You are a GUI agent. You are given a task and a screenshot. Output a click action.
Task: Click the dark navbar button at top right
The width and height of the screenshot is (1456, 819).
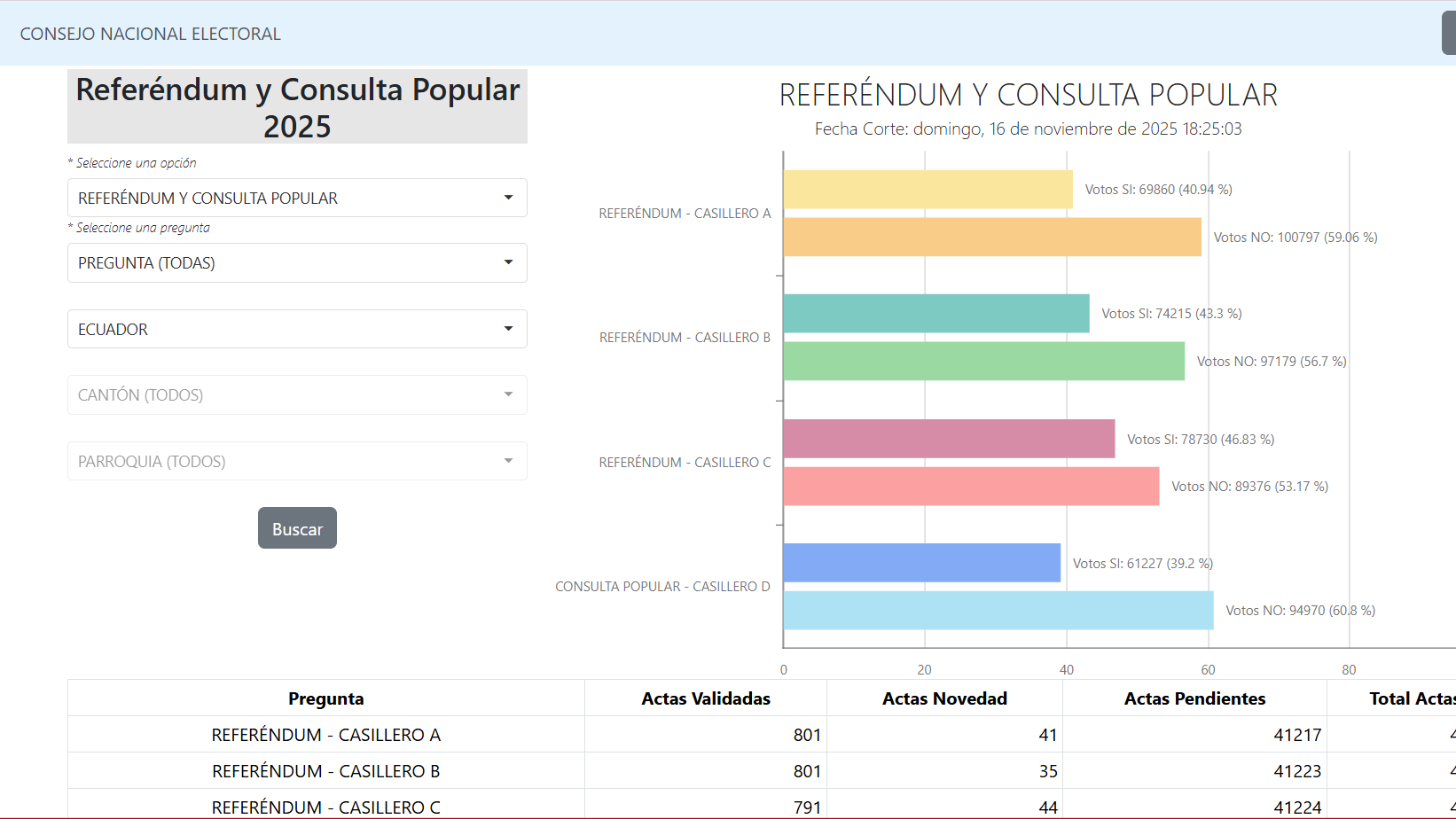pos(1448,34)
